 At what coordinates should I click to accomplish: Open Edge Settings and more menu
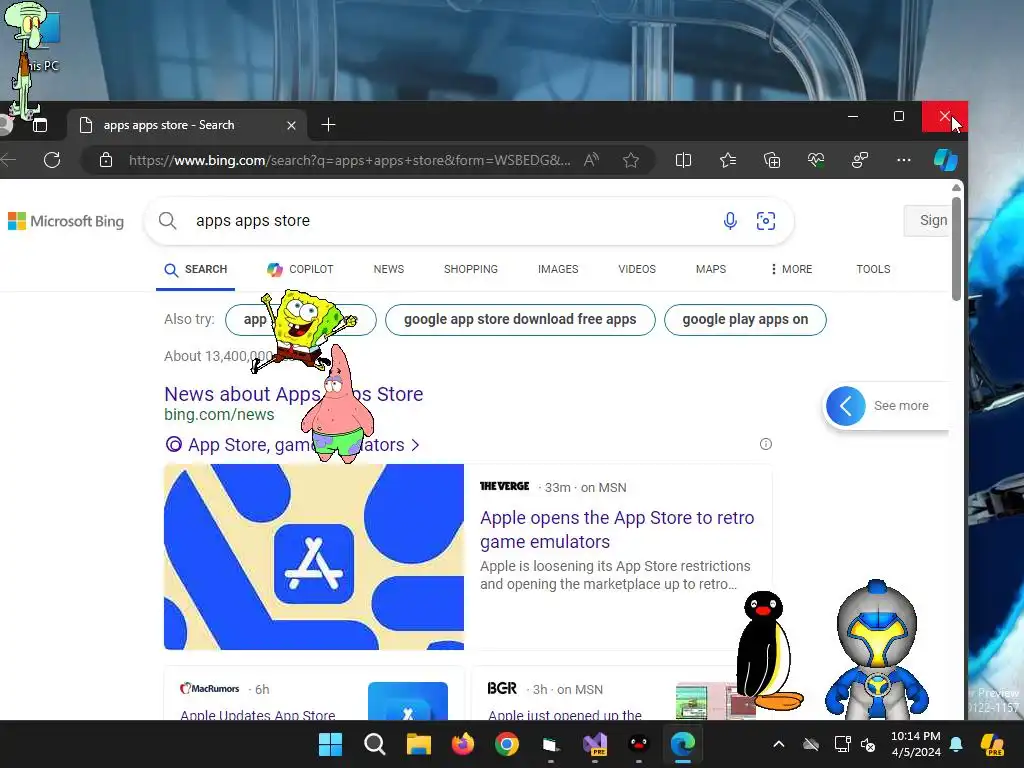coord(904,160)
